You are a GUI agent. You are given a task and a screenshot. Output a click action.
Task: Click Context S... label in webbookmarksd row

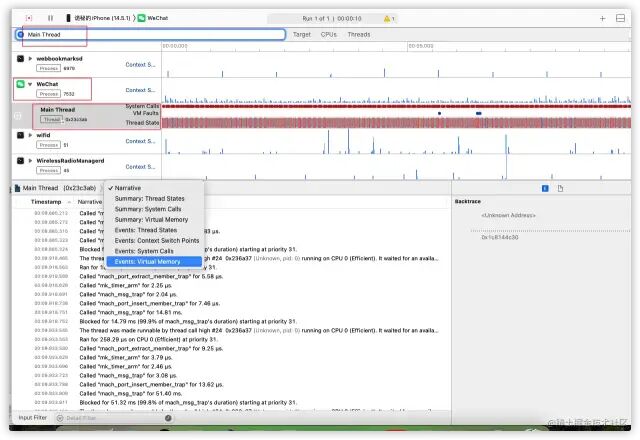(x=140, y=64)
